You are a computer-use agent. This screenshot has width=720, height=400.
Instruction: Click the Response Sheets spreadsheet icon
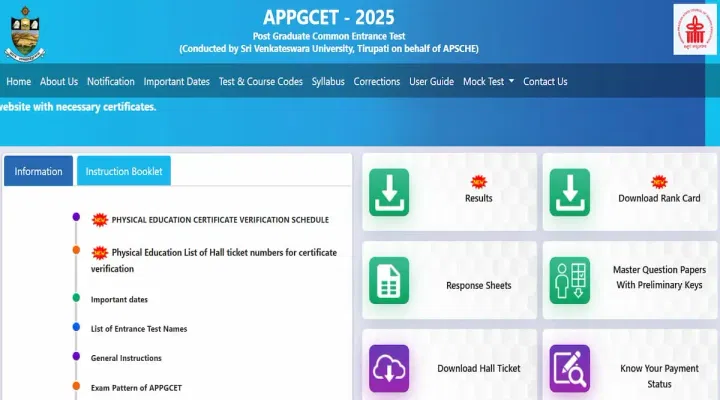point(389,280)
